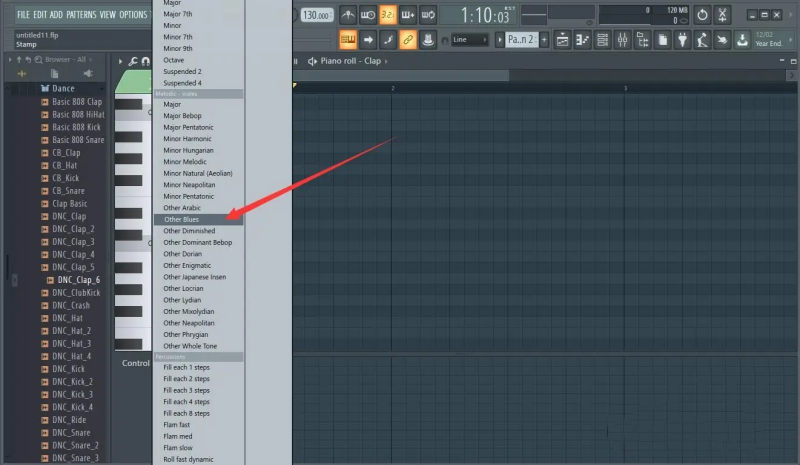Image resolution: width=800 pixels, height=465 pixels.
Task: Toggle typing keyboard to piano
Action: coord(348,40)
